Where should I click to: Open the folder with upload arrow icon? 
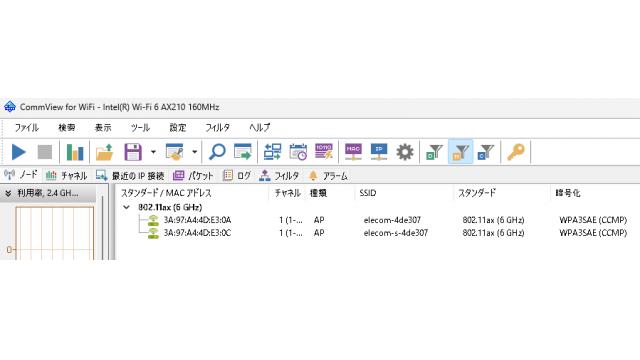coord(104,152)
